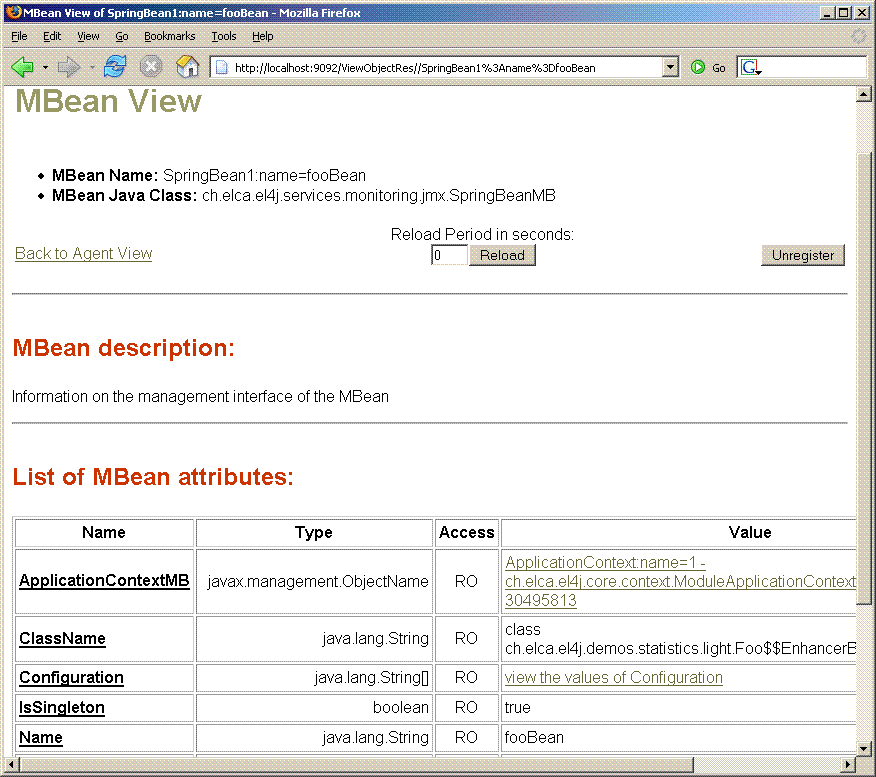Open the Google search engine selector icon

point(750,68)
